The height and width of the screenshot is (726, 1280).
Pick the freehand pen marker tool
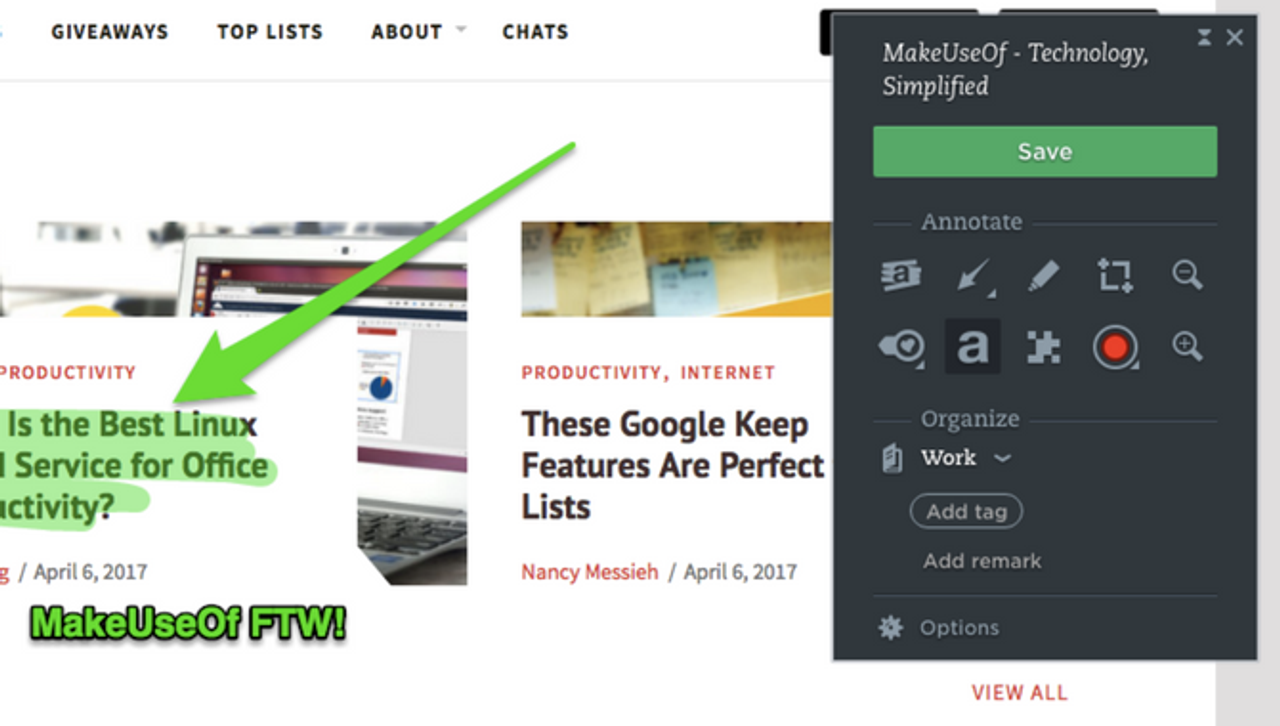click(1043, 275)
